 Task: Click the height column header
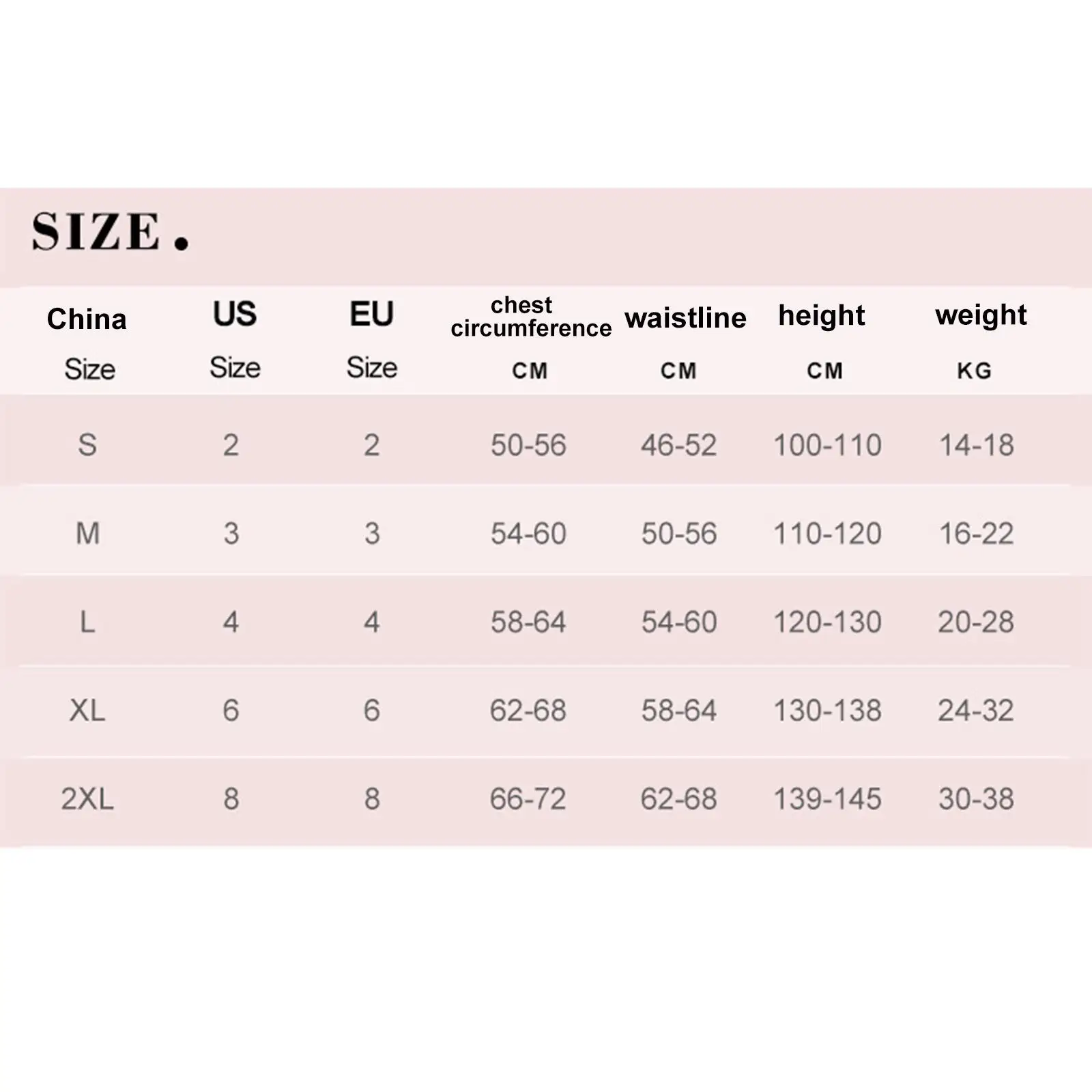point(822,341)
